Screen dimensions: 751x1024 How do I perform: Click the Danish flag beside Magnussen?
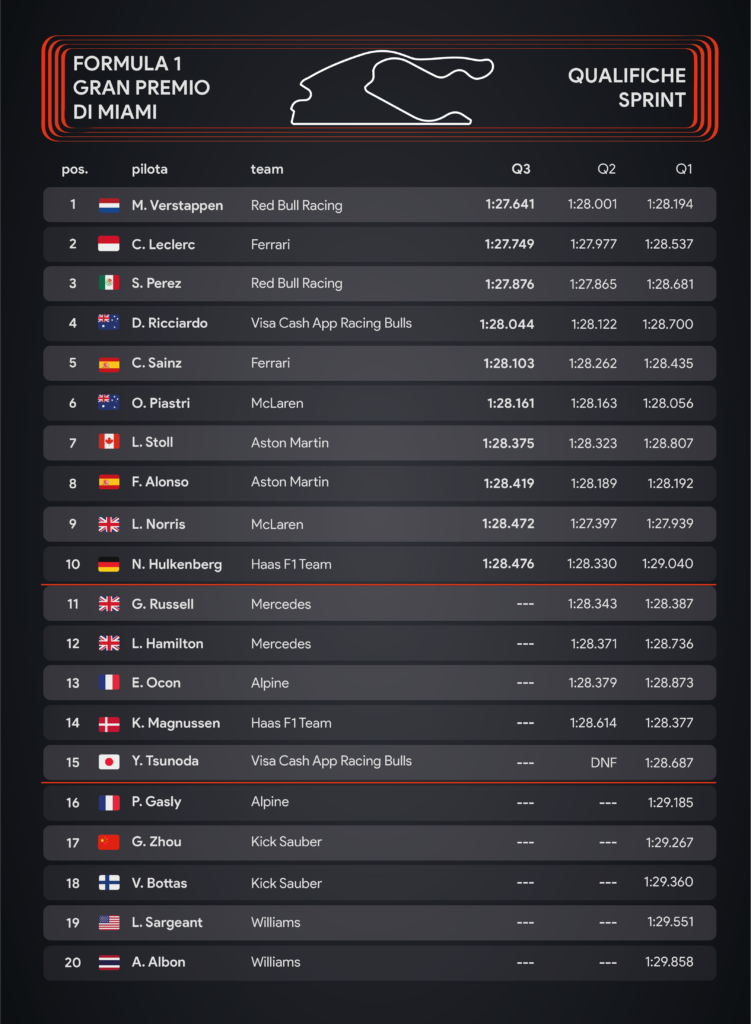click(x=108, y=724)
